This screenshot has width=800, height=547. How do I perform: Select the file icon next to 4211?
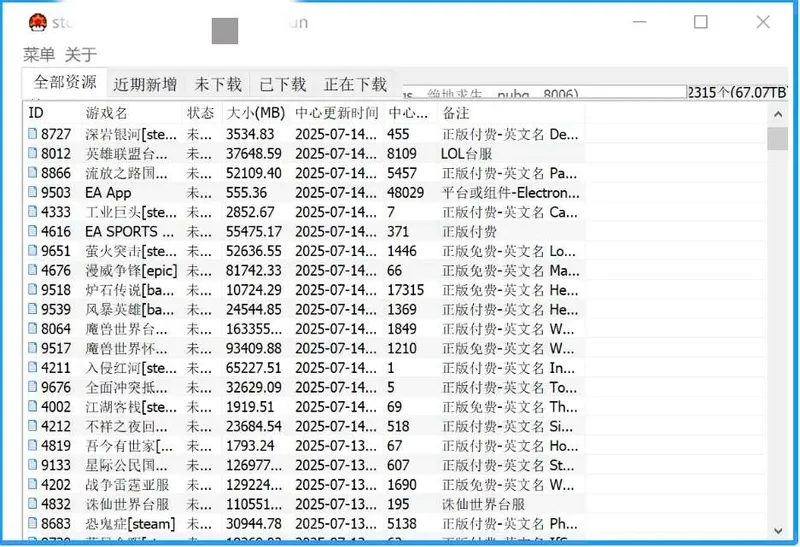pos(32,368)
